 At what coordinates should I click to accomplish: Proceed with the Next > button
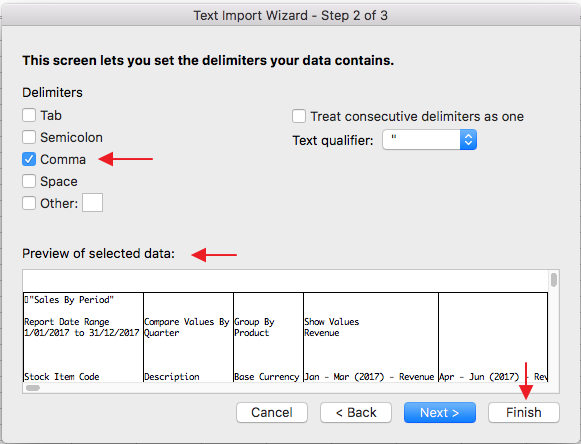(x=440, y=412)
